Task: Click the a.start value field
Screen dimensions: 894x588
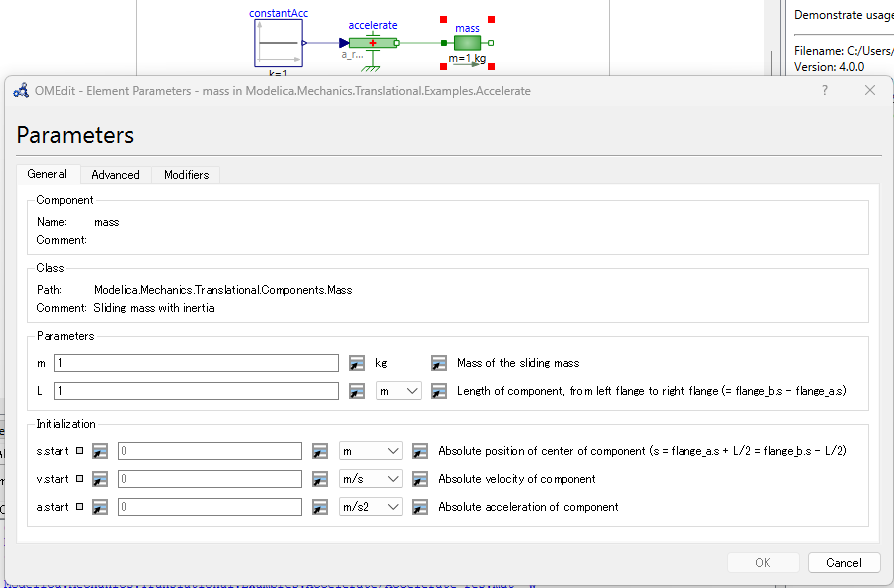Action: click(210, 506)
